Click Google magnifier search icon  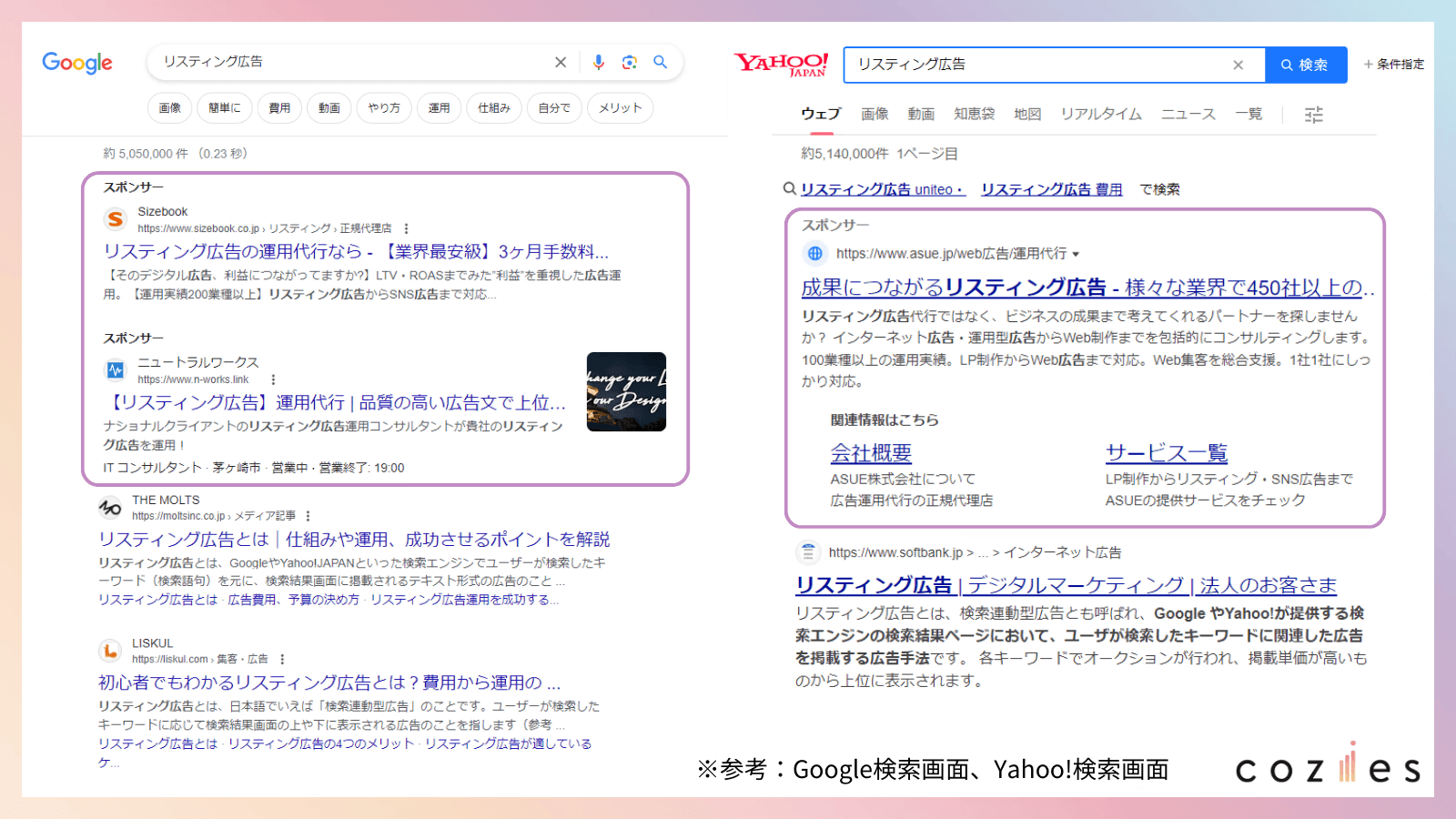pos(661,62)
